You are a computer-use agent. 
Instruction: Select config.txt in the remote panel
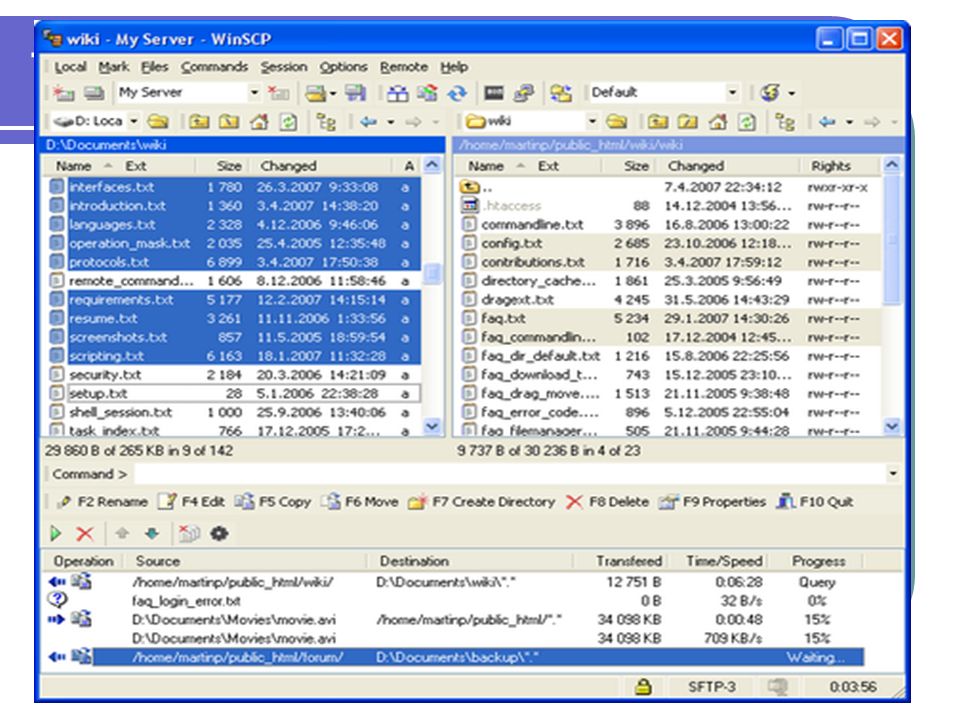point(670,243)
